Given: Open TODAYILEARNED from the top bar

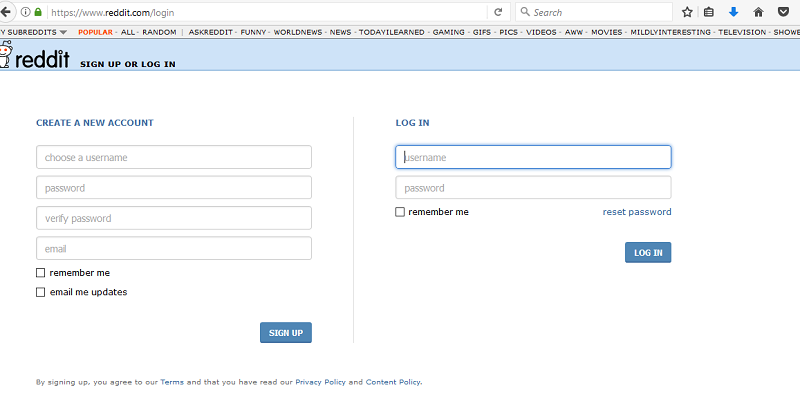Looking at the screenshot, I should (392, 32).
